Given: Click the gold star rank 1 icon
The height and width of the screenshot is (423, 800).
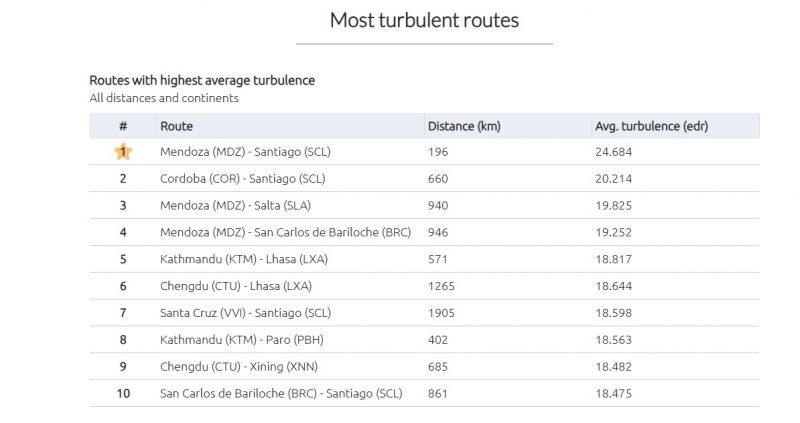Looking at the screenshot, I should (123, 152).
